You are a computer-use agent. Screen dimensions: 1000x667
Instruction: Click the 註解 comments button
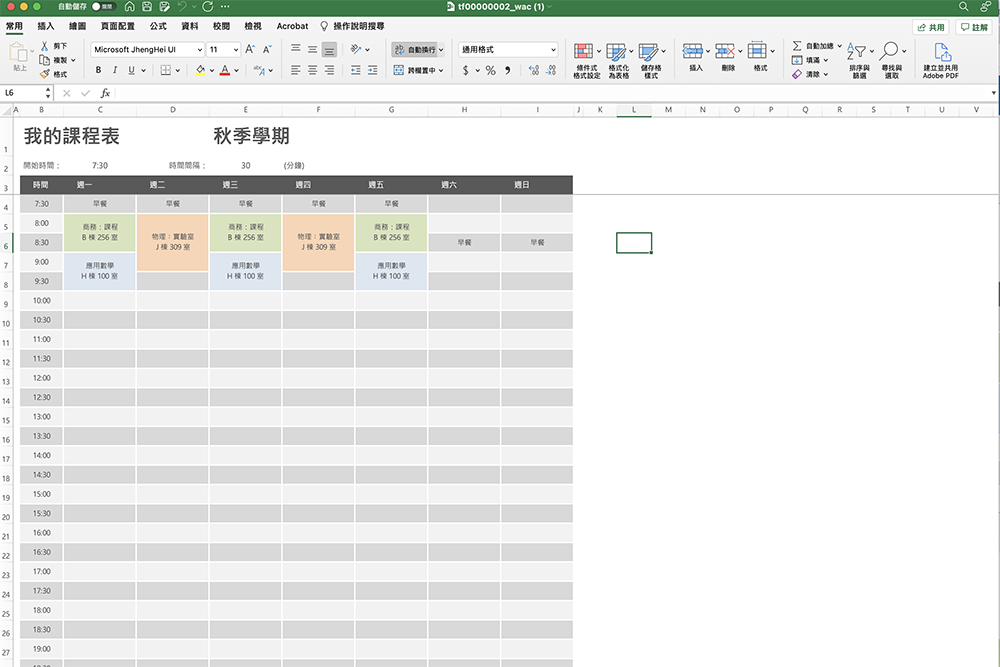[973, 27]
